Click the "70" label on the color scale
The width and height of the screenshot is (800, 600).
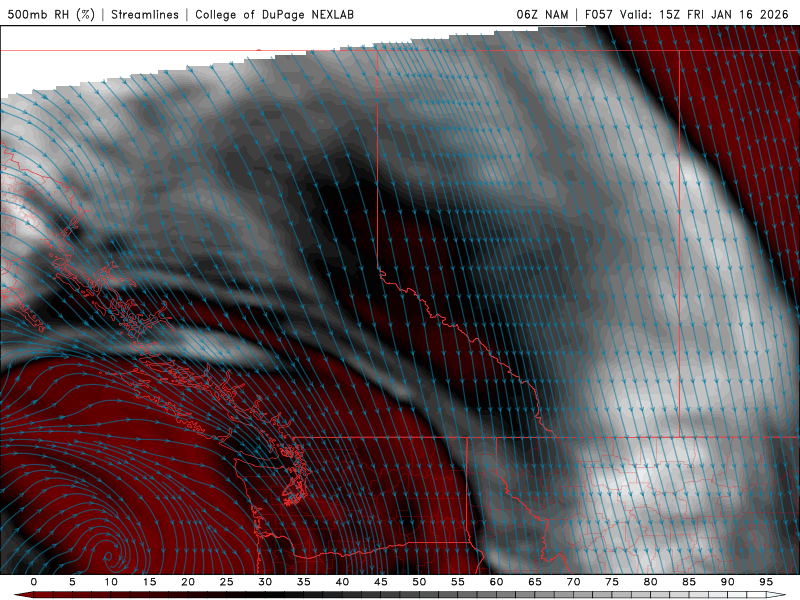[x=573, y=582]
